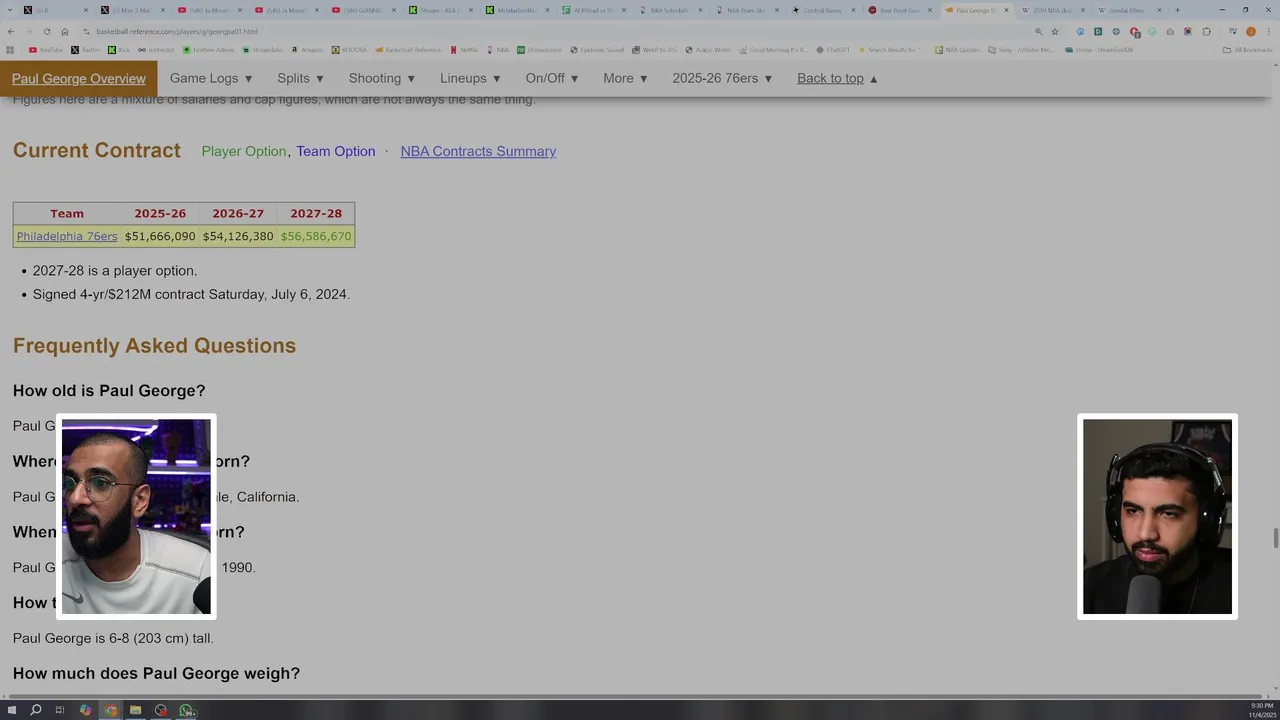Click the left webcam overlay thumbnail
This screenshot has width=1280, height=720.
[136, 516]
